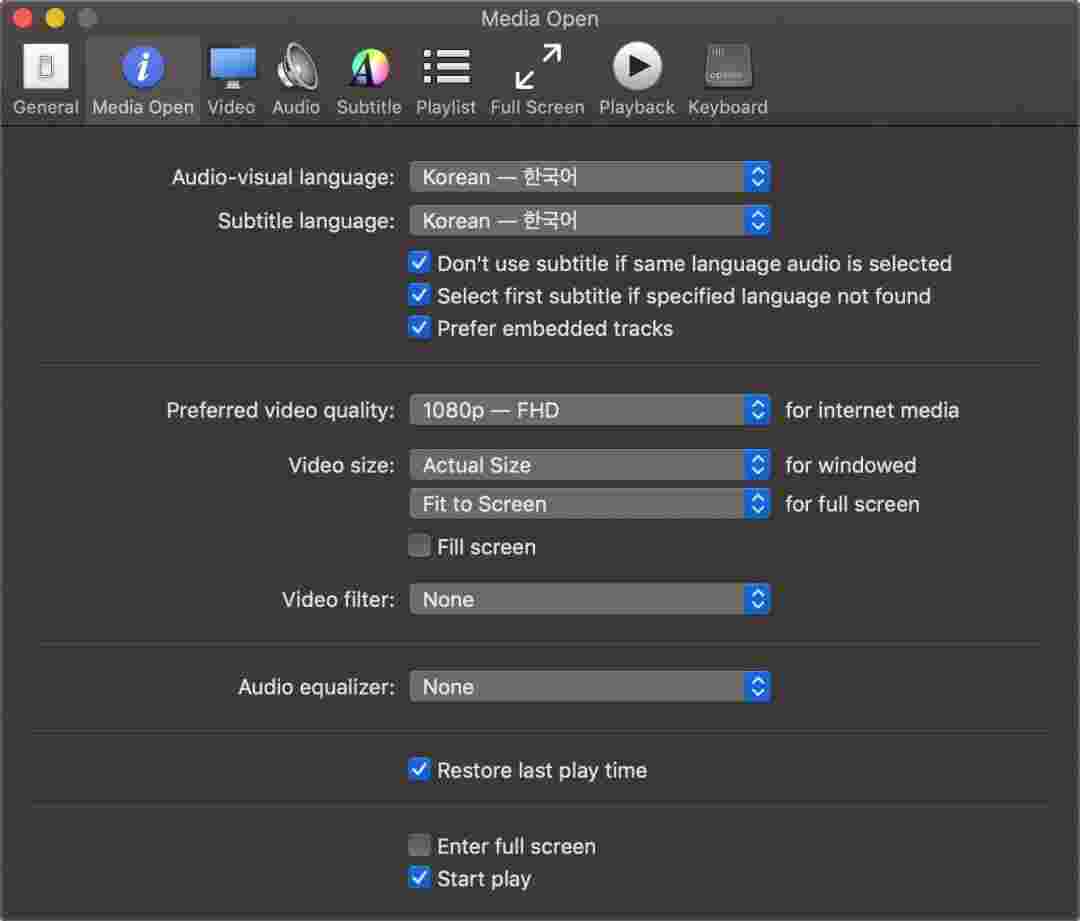Viewport: 1080px width, 921px height.
Task: Go to Subtitle preferences icon
Action: 368,68
